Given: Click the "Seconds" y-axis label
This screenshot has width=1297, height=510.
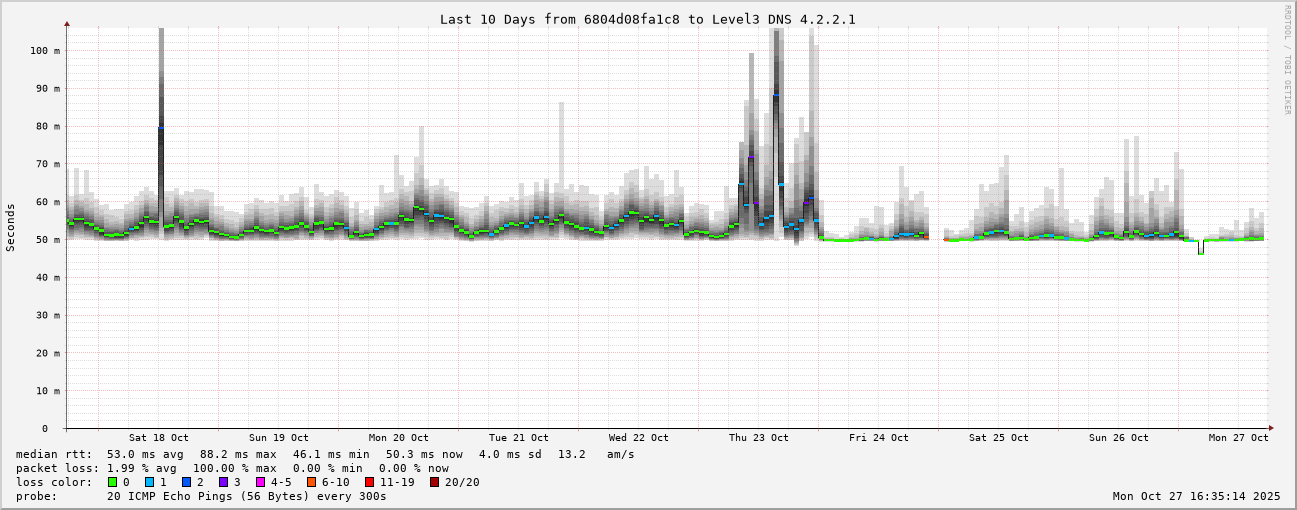Looking at the screenshot, I should (x=11, y=227).
